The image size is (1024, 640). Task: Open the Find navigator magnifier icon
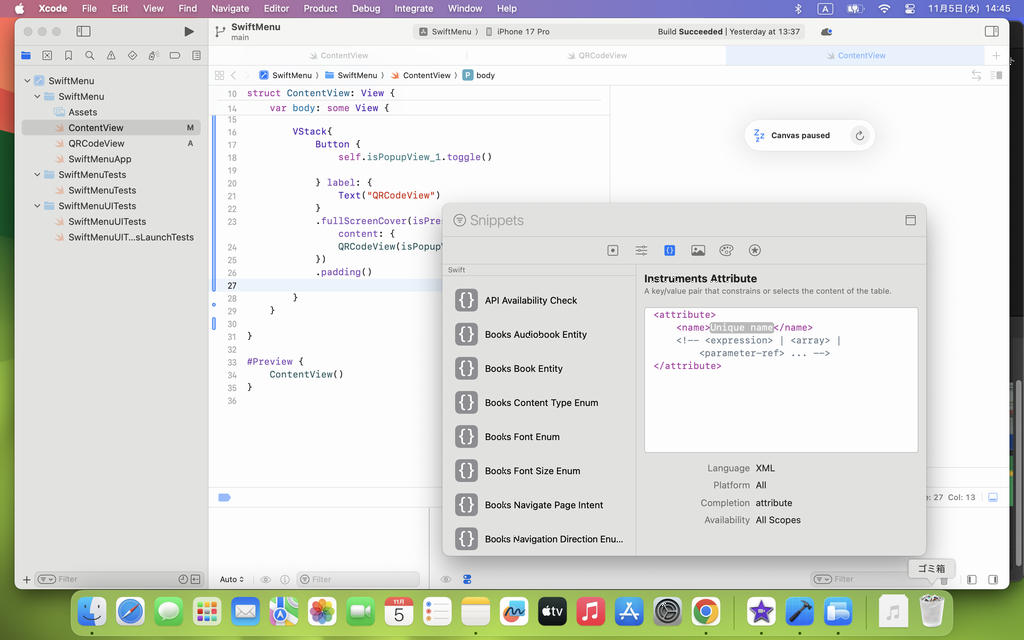coord(90,56)
